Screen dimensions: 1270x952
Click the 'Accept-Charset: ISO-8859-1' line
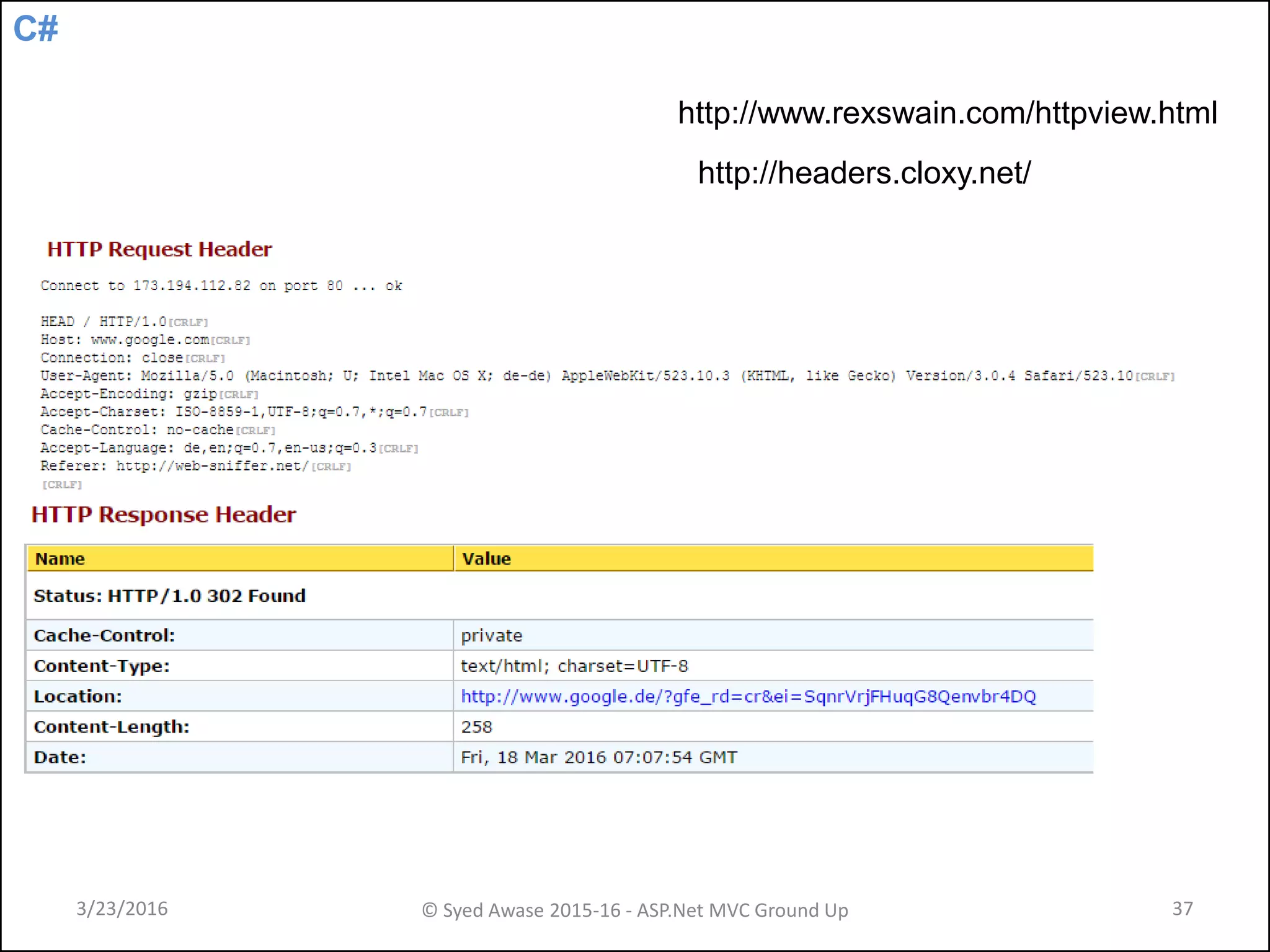click(x=255, y=412)
